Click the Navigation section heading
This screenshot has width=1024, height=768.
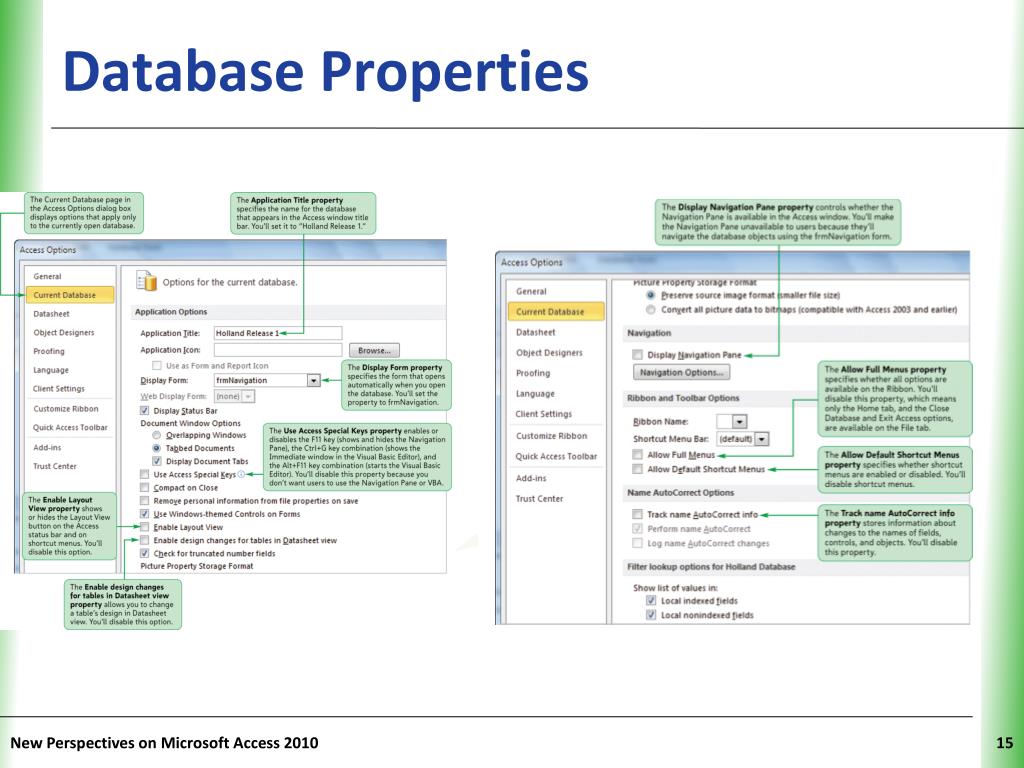tap(649, 333)
